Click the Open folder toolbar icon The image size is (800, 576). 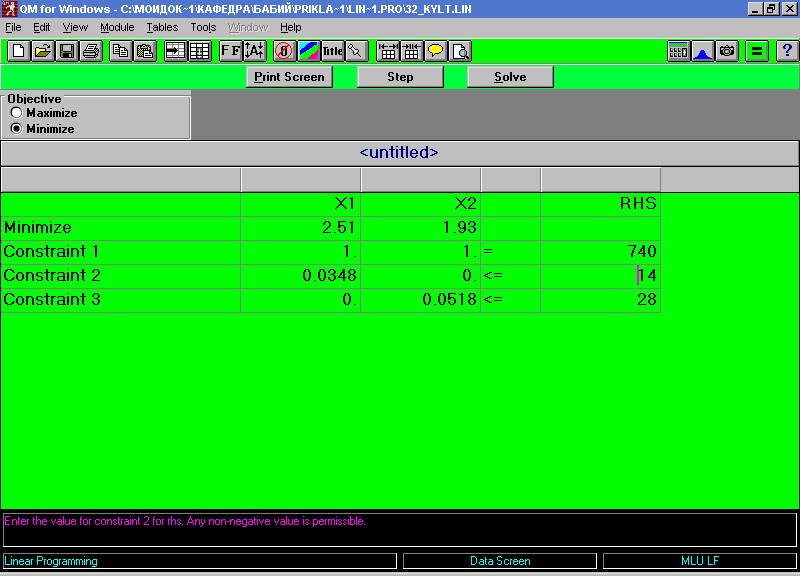pyautogui.click(x=42, y=51)
